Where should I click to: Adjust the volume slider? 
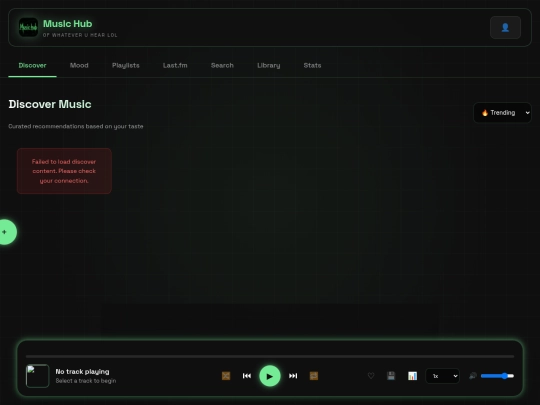click(497, 376)
